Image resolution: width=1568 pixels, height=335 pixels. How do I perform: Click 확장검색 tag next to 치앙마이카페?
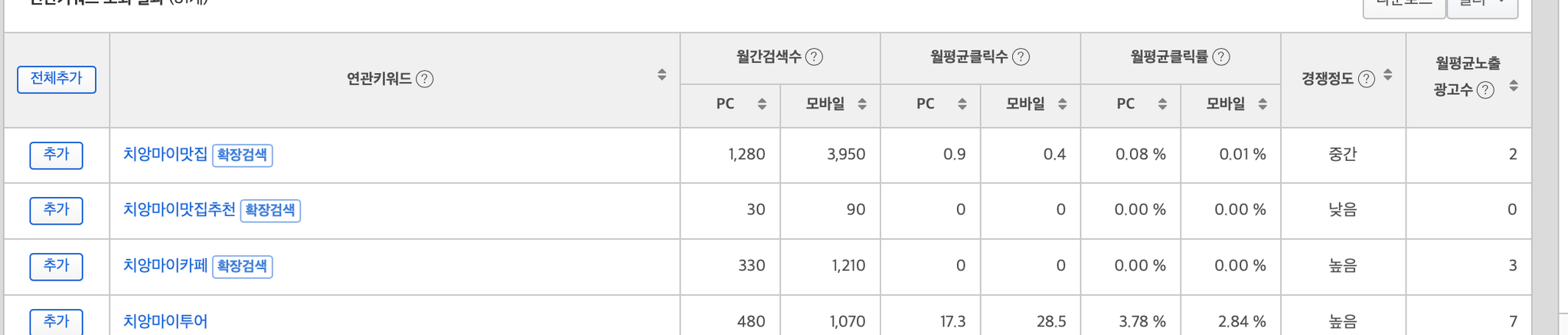(x=243, y=266)
